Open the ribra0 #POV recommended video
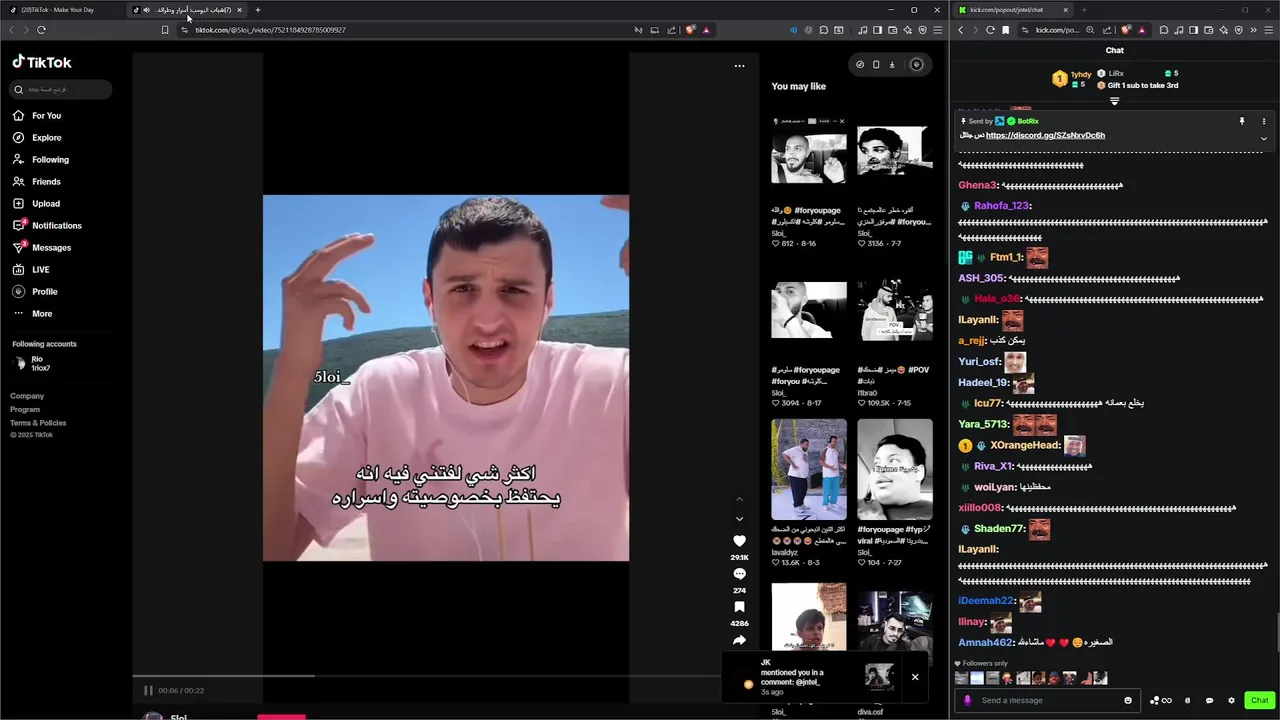The height and width of the screenshot is (720, 1280). [895, 310]
